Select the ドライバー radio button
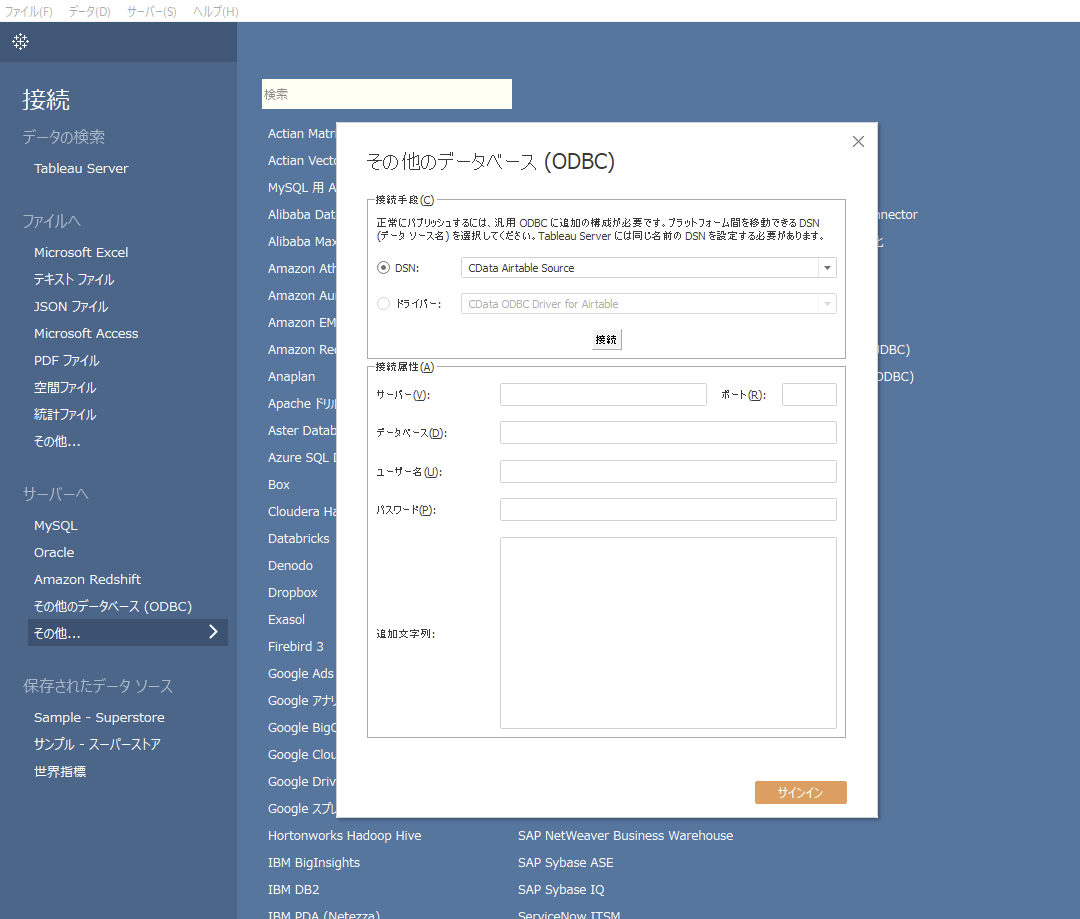The image size is (1080, 919). tap(384, 304)
